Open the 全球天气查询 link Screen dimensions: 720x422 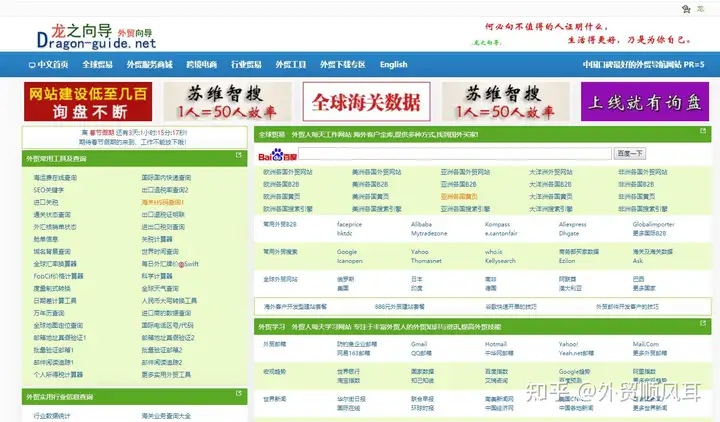point(160,289)
